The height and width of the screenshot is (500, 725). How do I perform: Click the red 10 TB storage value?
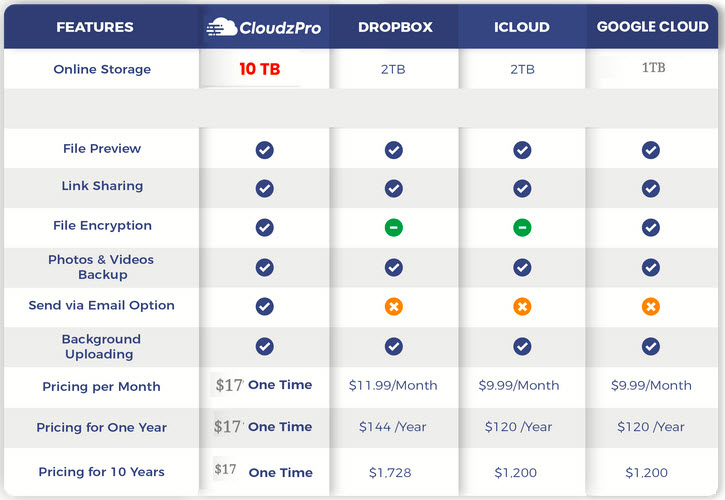[260, 69]
